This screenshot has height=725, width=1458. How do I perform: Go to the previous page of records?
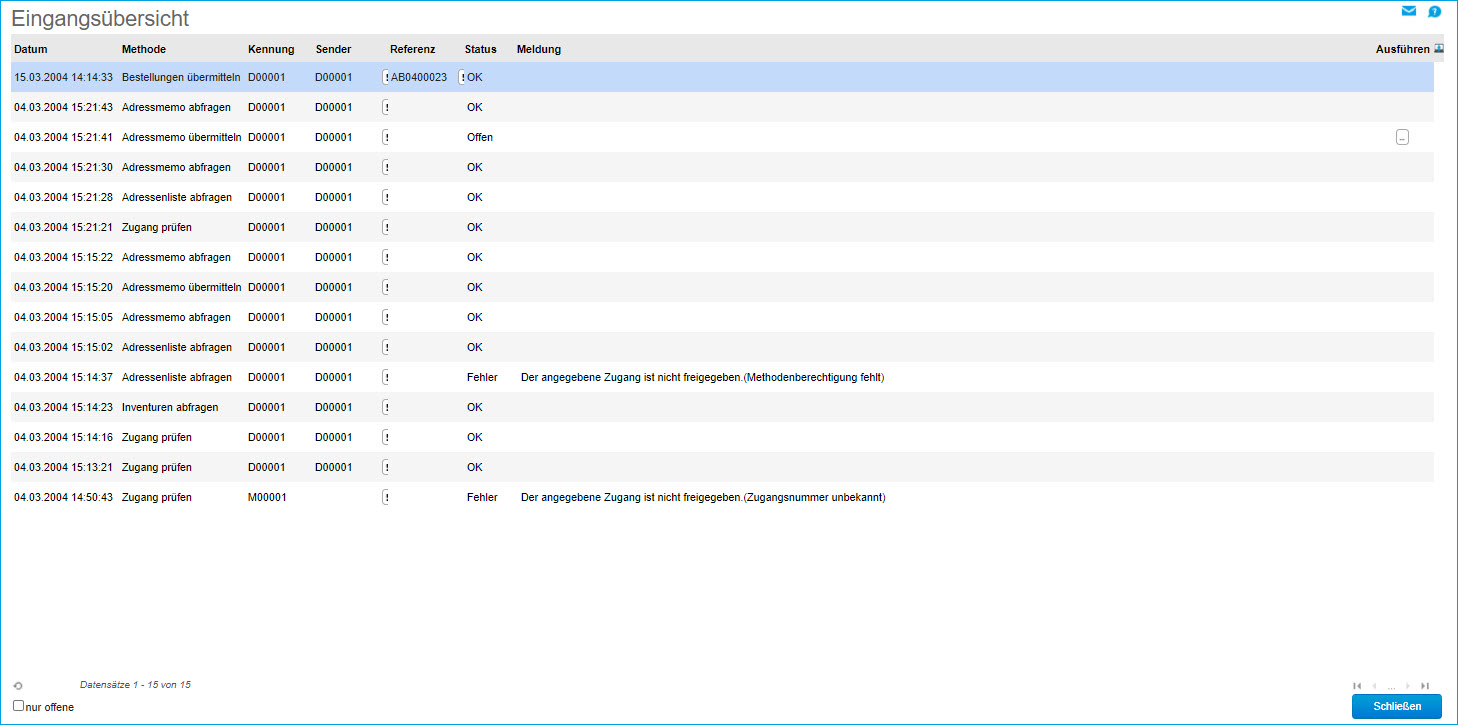point(1374,686)
